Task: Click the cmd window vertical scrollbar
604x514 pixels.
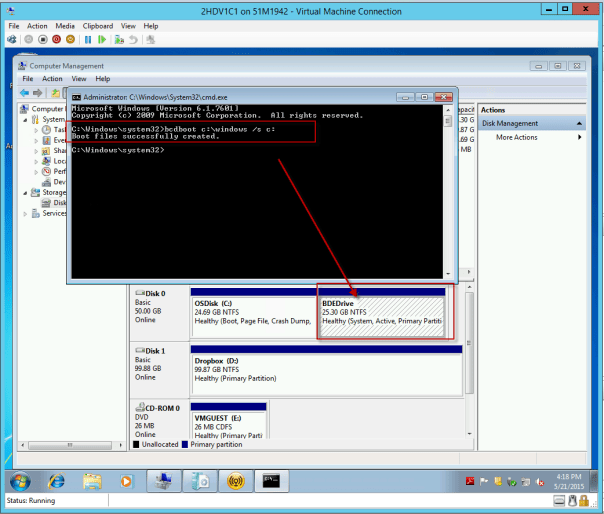Action: (448, 191)
